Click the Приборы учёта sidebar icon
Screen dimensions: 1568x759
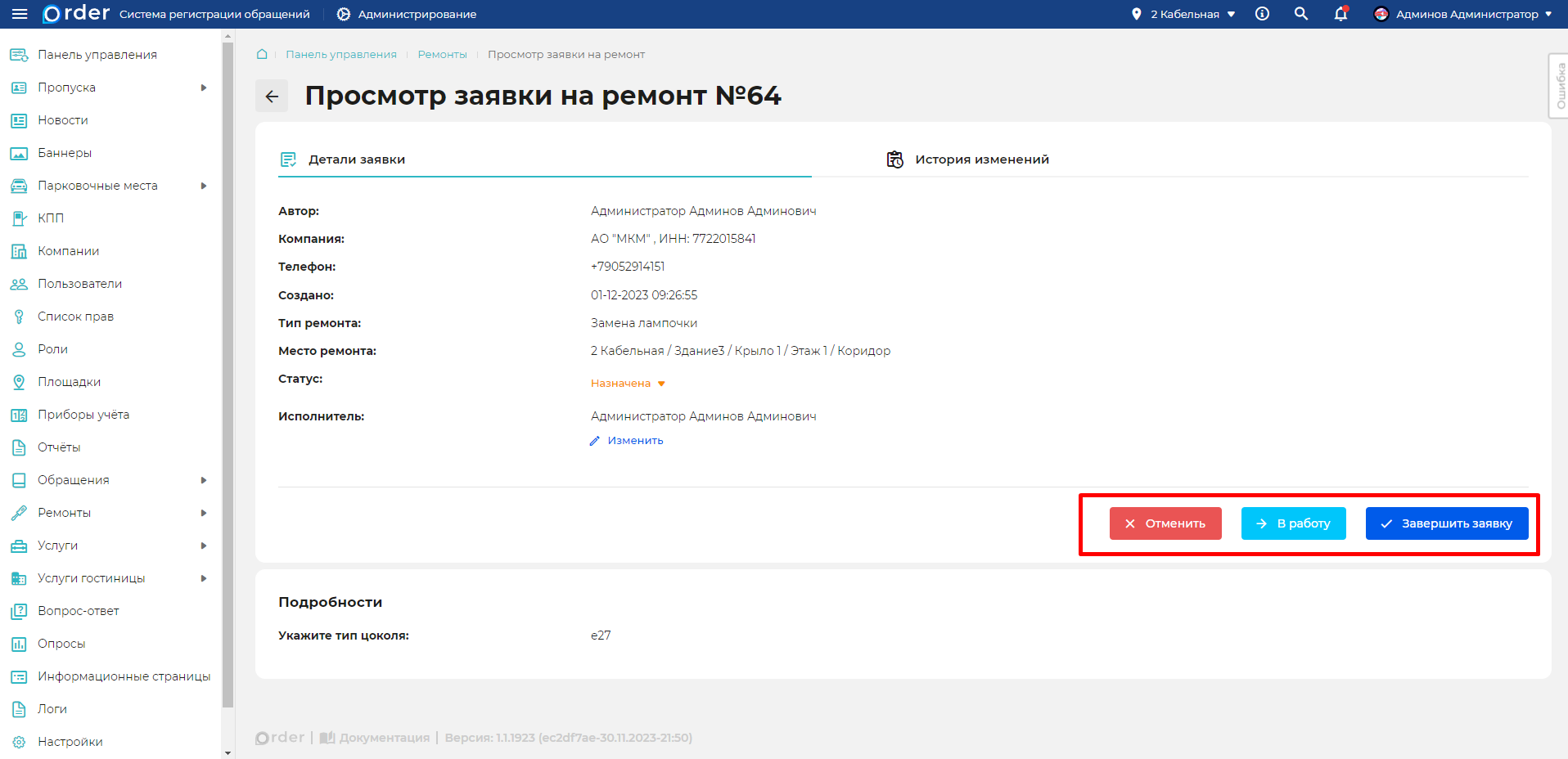click(18, 414)
